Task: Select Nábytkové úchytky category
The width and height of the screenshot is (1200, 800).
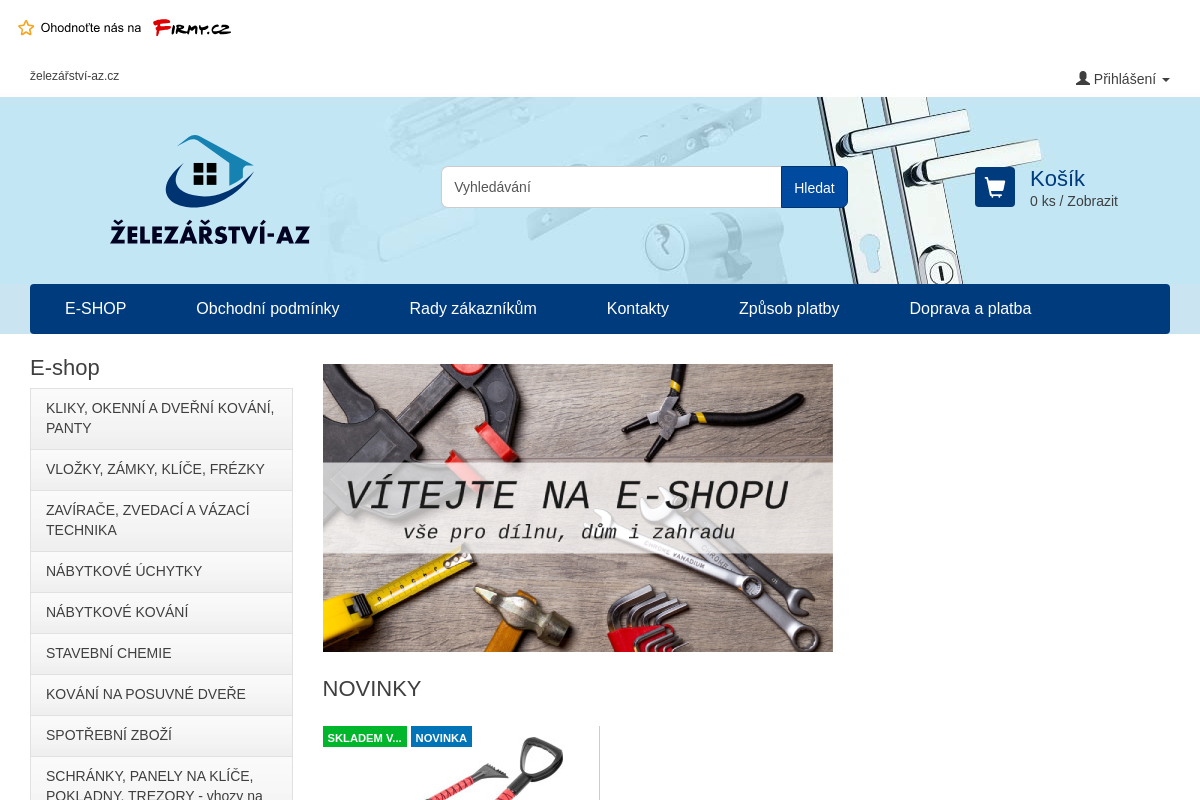Action: tap(124, 571)
